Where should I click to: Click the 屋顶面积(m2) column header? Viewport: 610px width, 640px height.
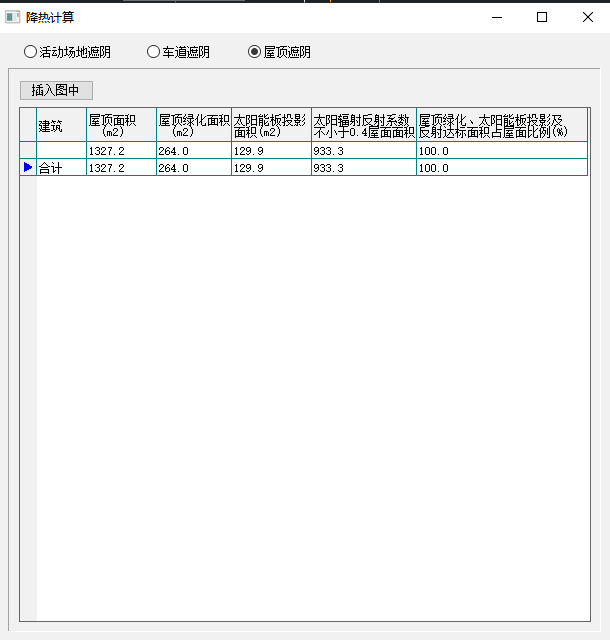121,125
